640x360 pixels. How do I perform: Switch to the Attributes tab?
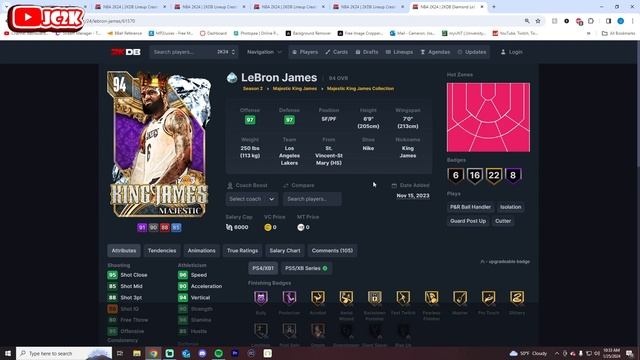124,251
